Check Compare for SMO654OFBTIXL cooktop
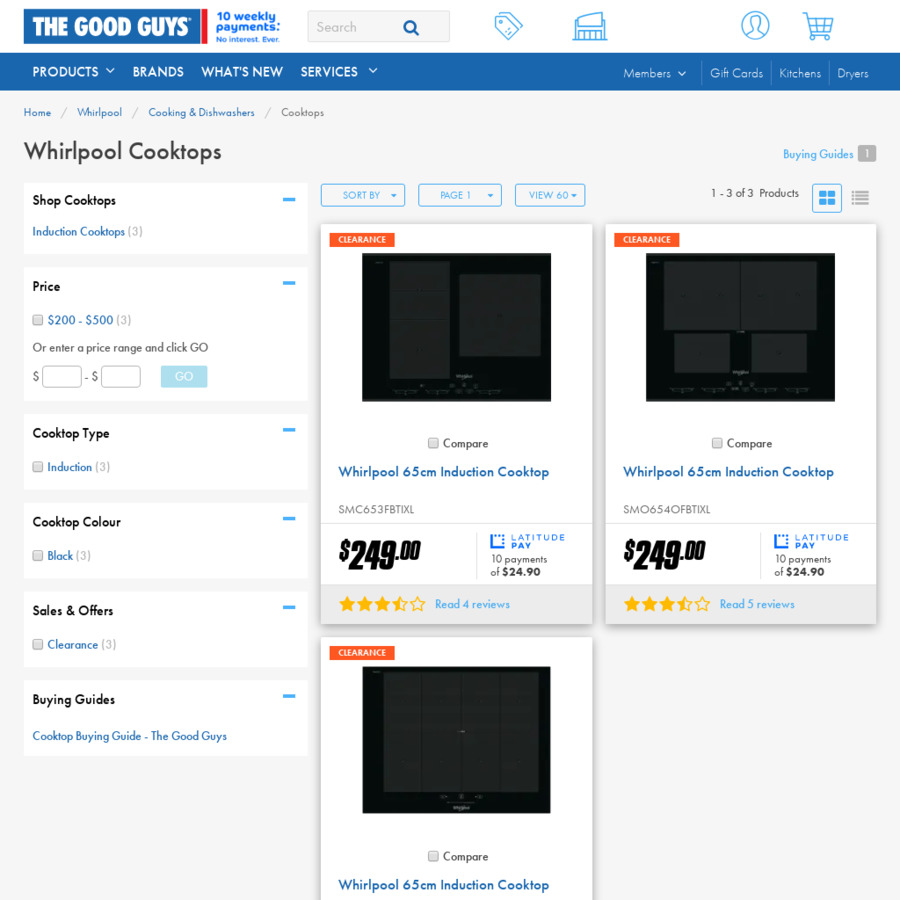The width and height of the screenshot is (900, 900). point(717,443)
